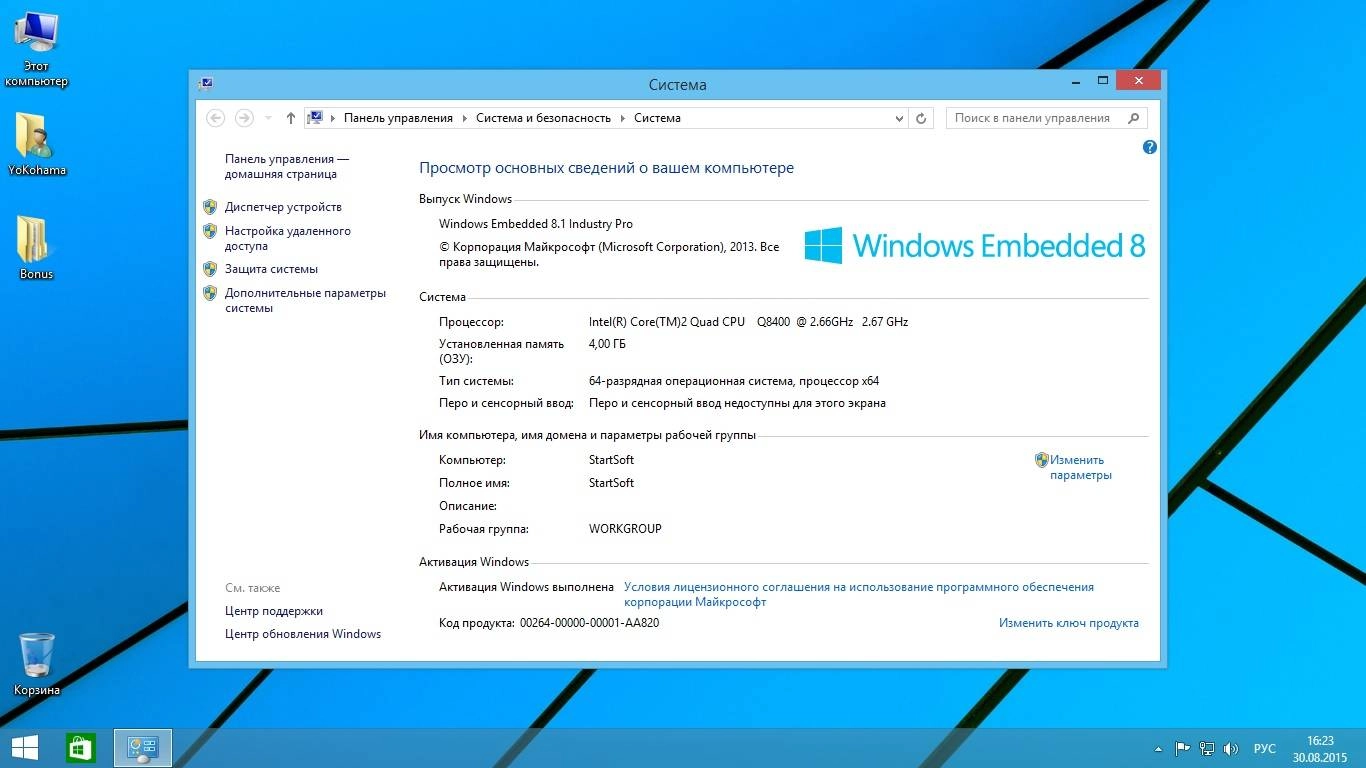
Task: Refresh the address bar view
Action: (922, 118)
